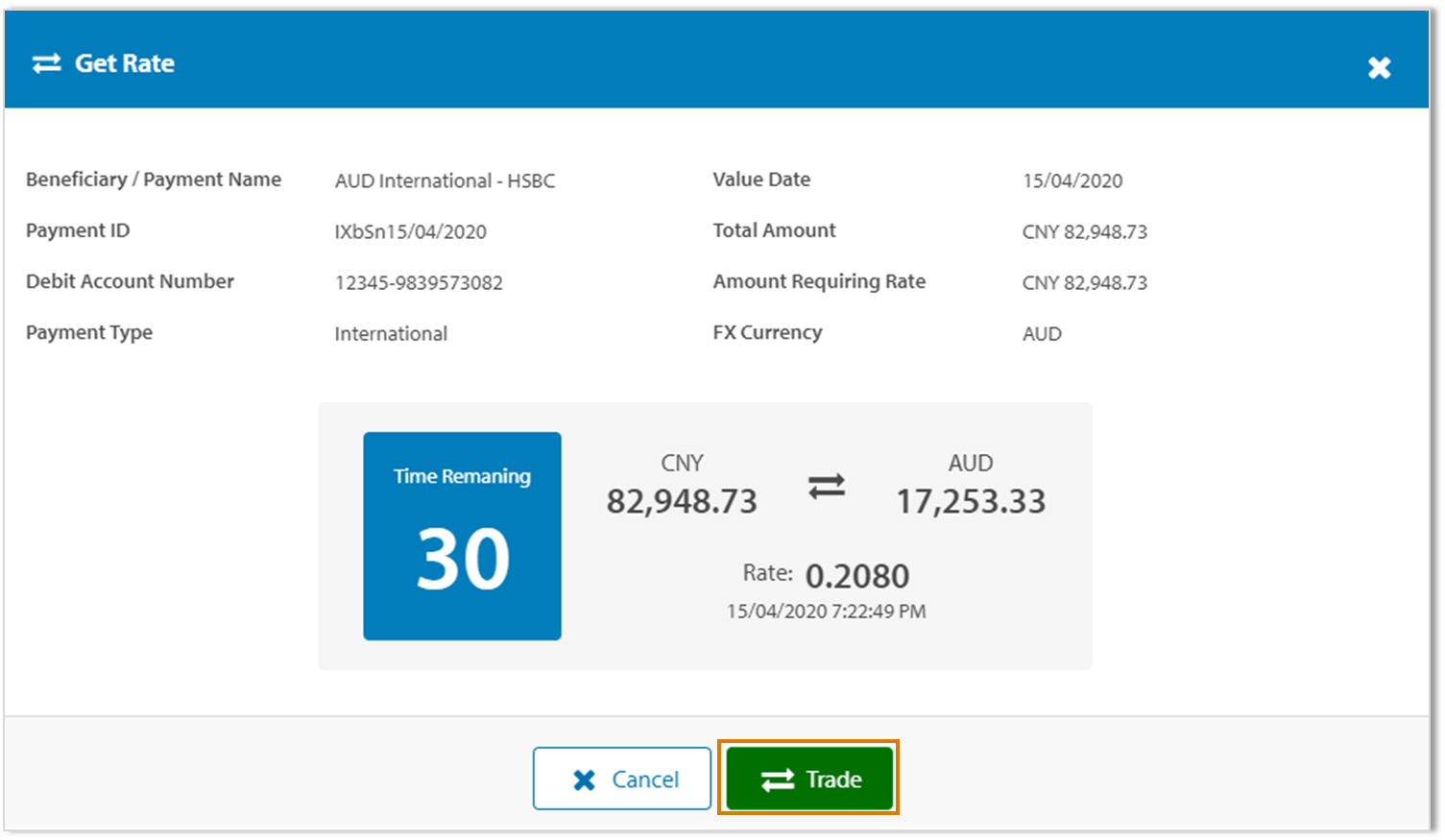Image resolution: width=1445 pixels, height=840 pixels.
Task: Select the Trade button
Action: 807,779
